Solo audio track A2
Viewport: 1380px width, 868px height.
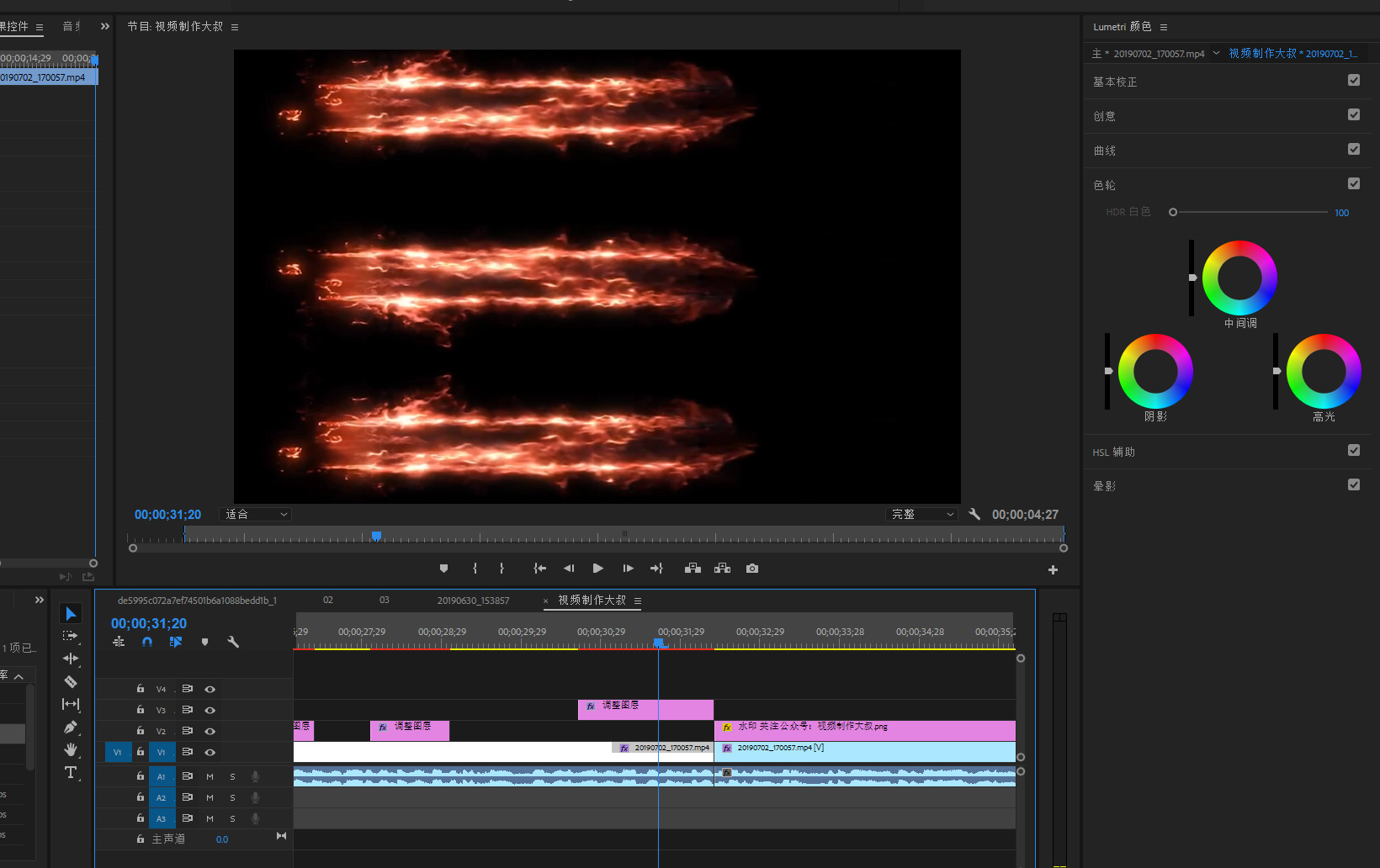[232, 797]
